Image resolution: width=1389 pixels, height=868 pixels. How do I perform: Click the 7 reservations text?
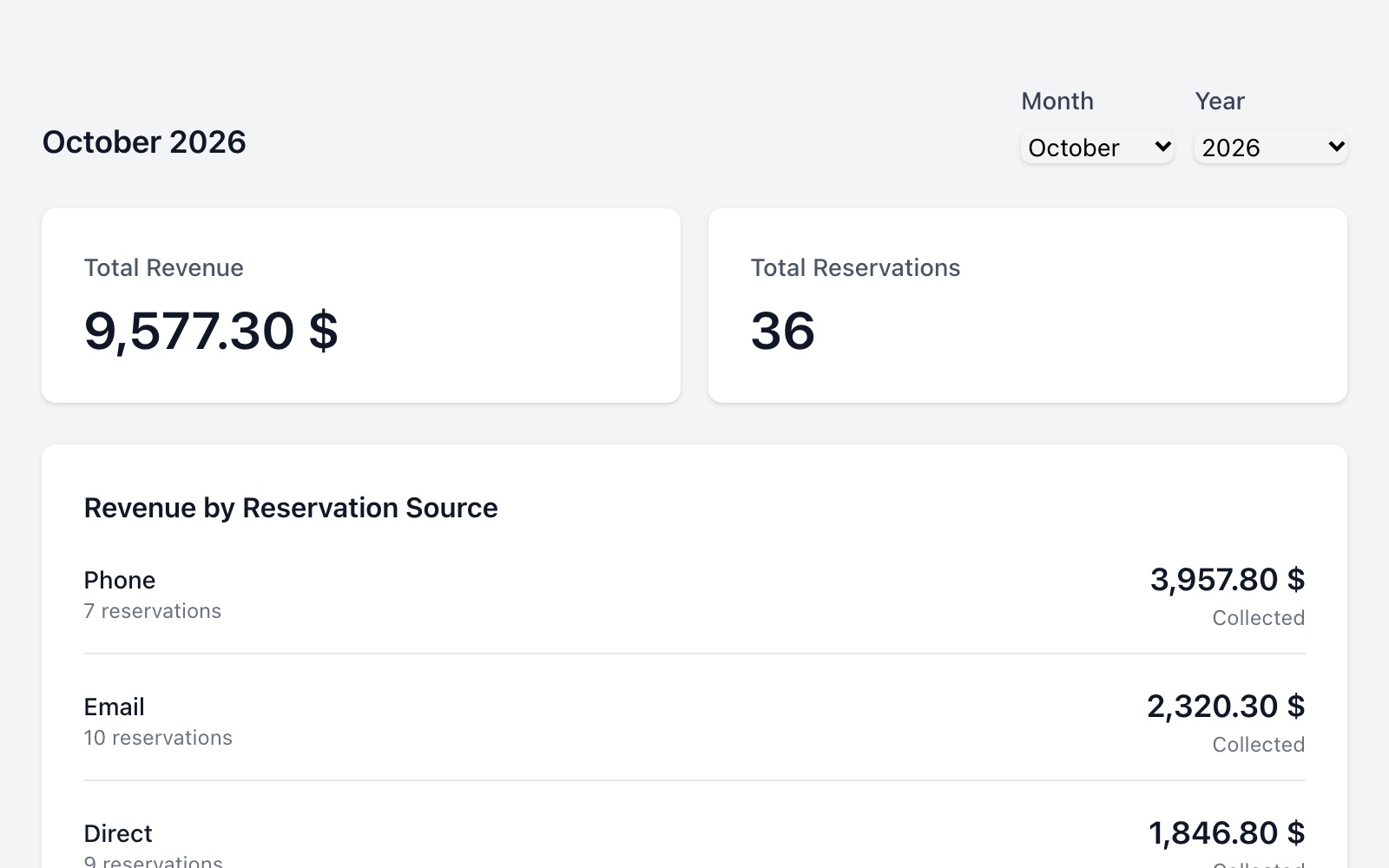pyautogui.click(x=153, y=611)
